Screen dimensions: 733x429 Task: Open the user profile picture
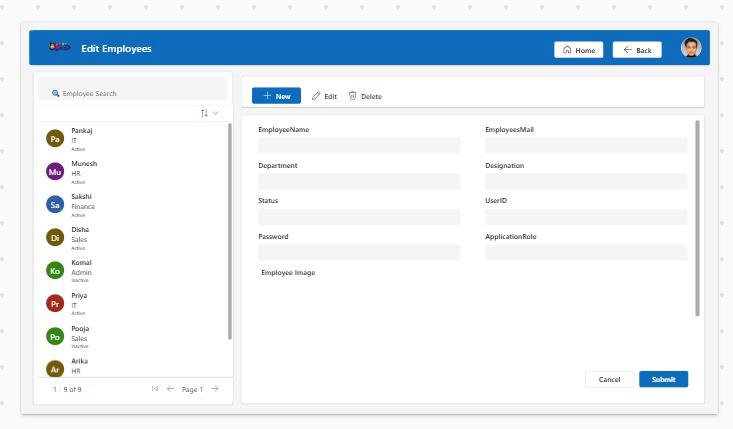(690, 48)
